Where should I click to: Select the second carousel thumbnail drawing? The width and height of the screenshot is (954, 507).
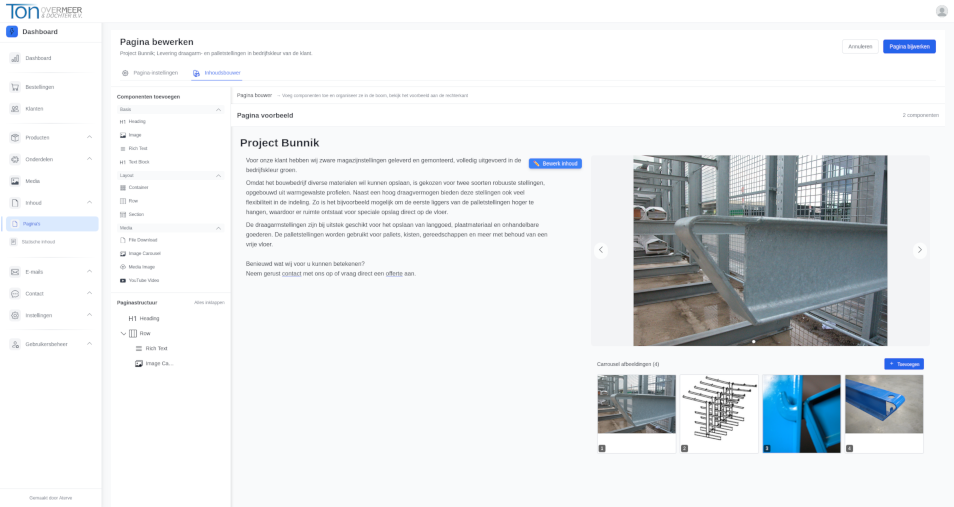(x=719, y=412)
